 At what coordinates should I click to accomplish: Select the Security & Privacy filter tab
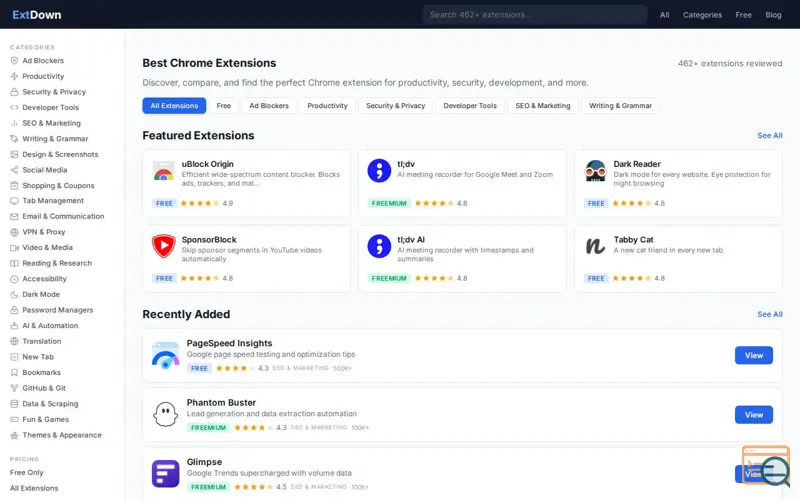395,106
